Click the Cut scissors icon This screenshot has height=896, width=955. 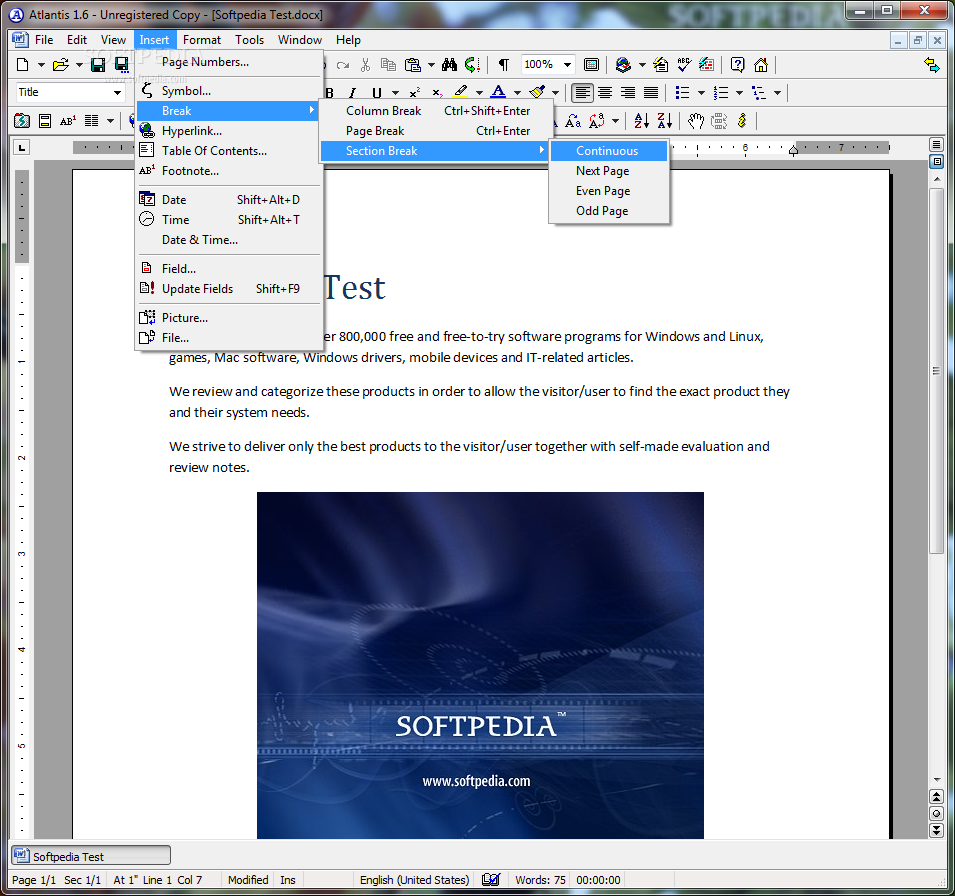[365, 65]
